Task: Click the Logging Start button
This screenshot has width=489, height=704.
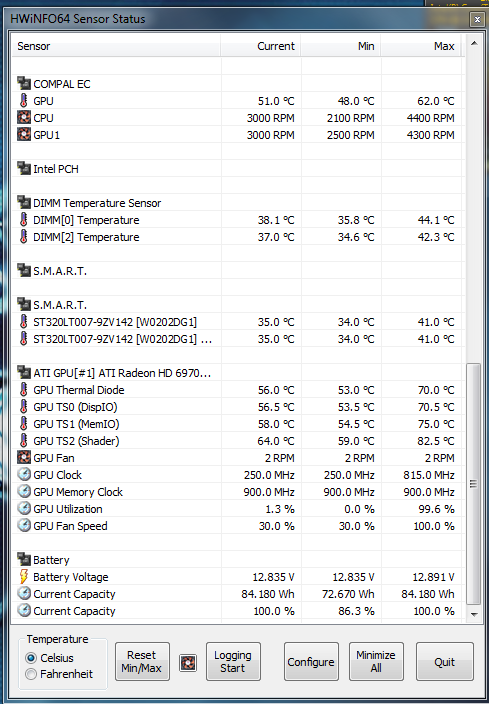Action: coord(233,661)
